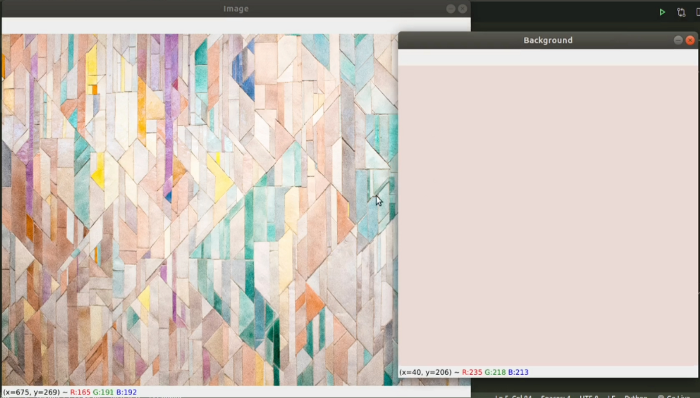
Task: Close the Background window
Action: (690, 40)
